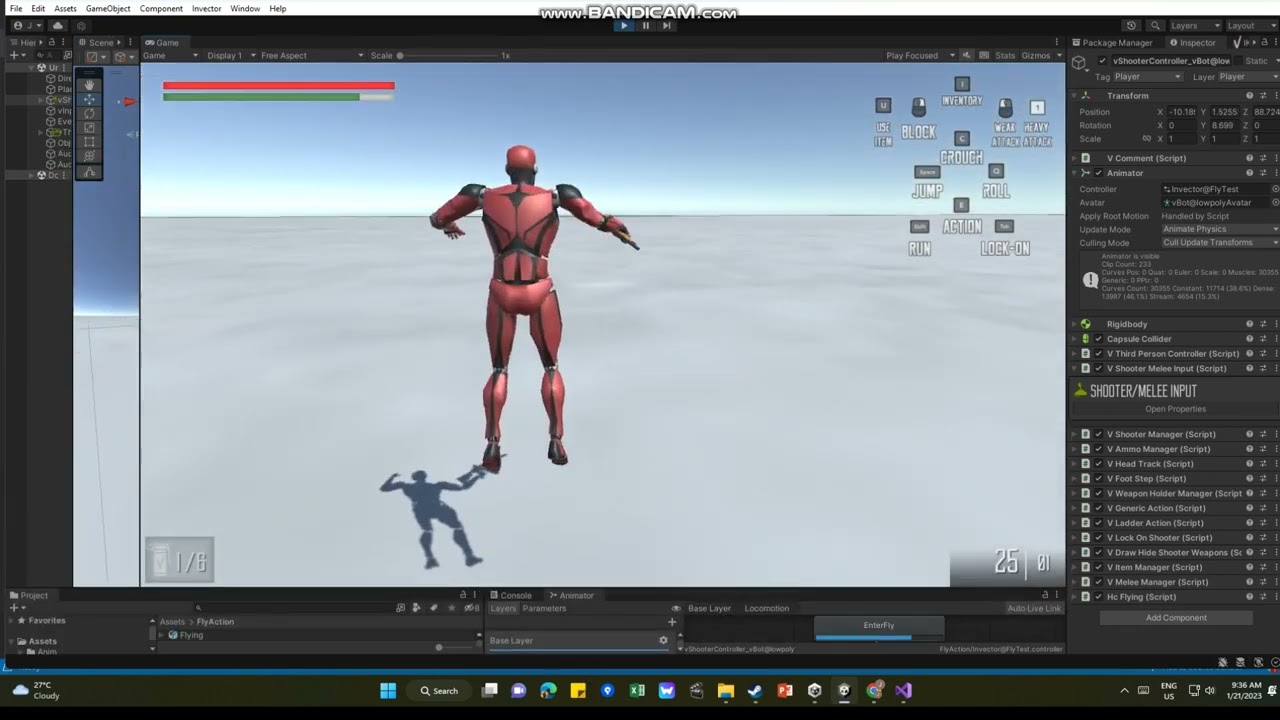The height and width of the screenshot is (720, 1280).
Task: Open the Display 1 dropdown
Action: click(x=229, y=56)
